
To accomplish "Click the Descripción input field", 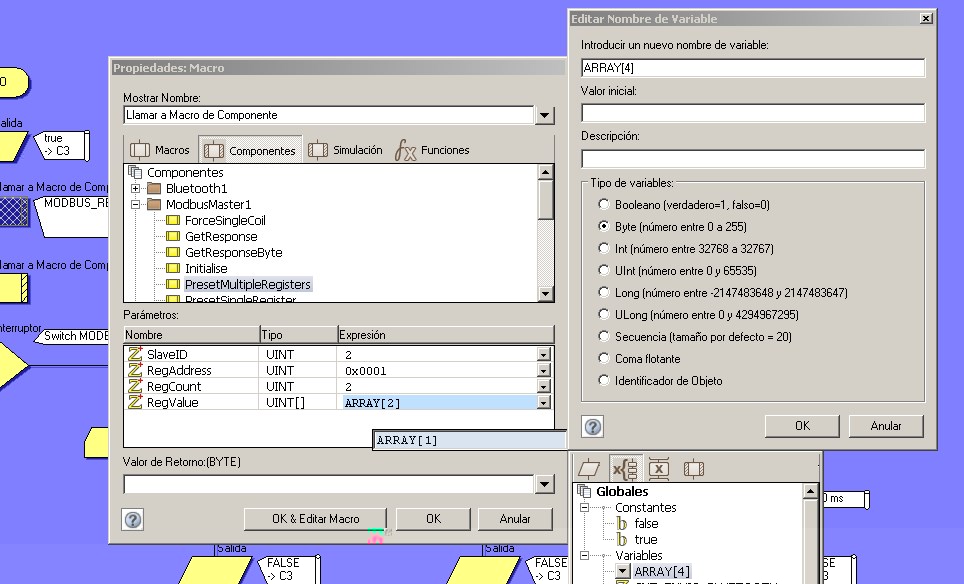I will point(753,159).
